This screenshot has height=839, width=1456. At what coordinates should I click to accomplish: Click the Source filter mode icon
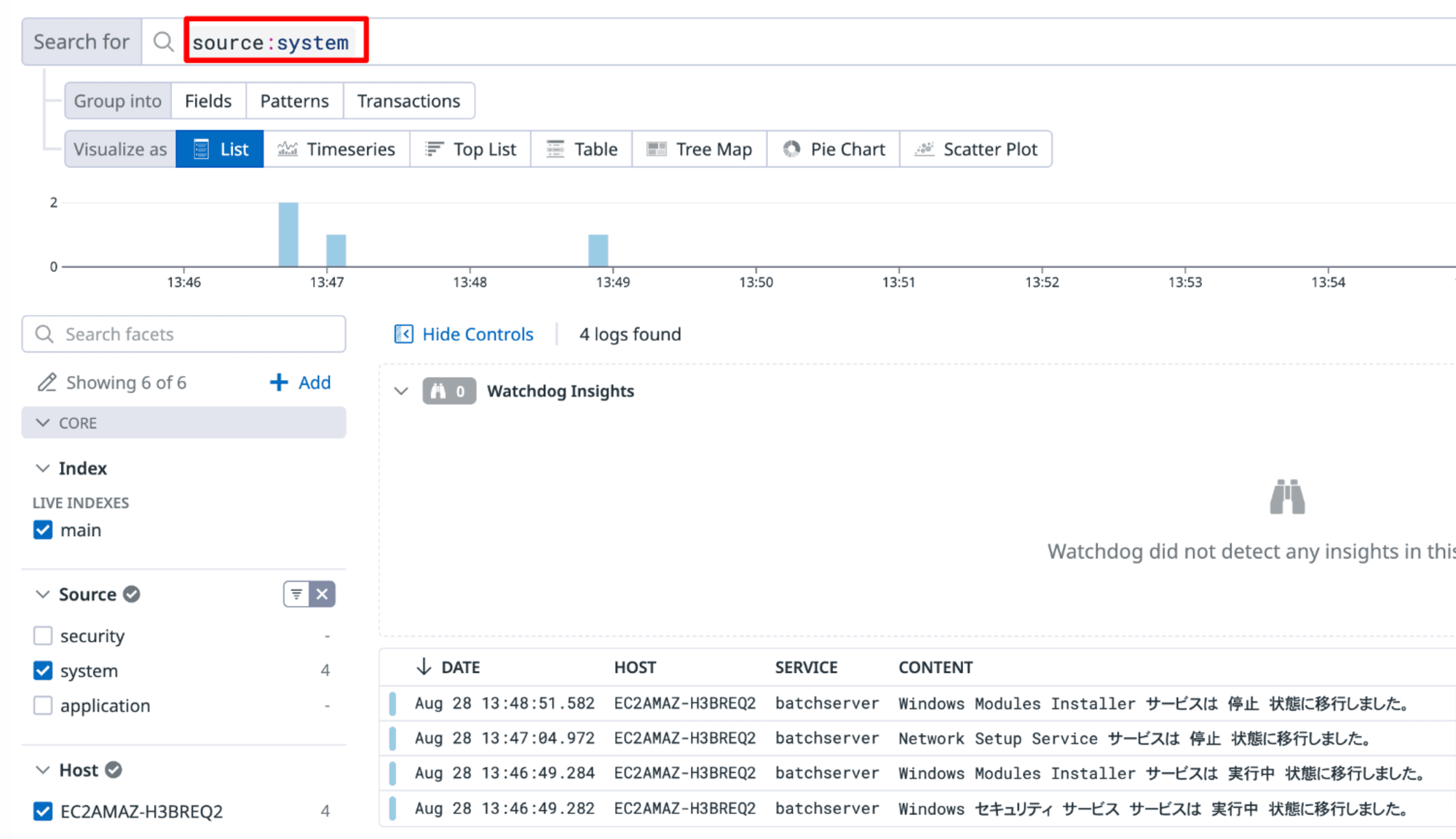pyautogui.click(x=296, y=595)
